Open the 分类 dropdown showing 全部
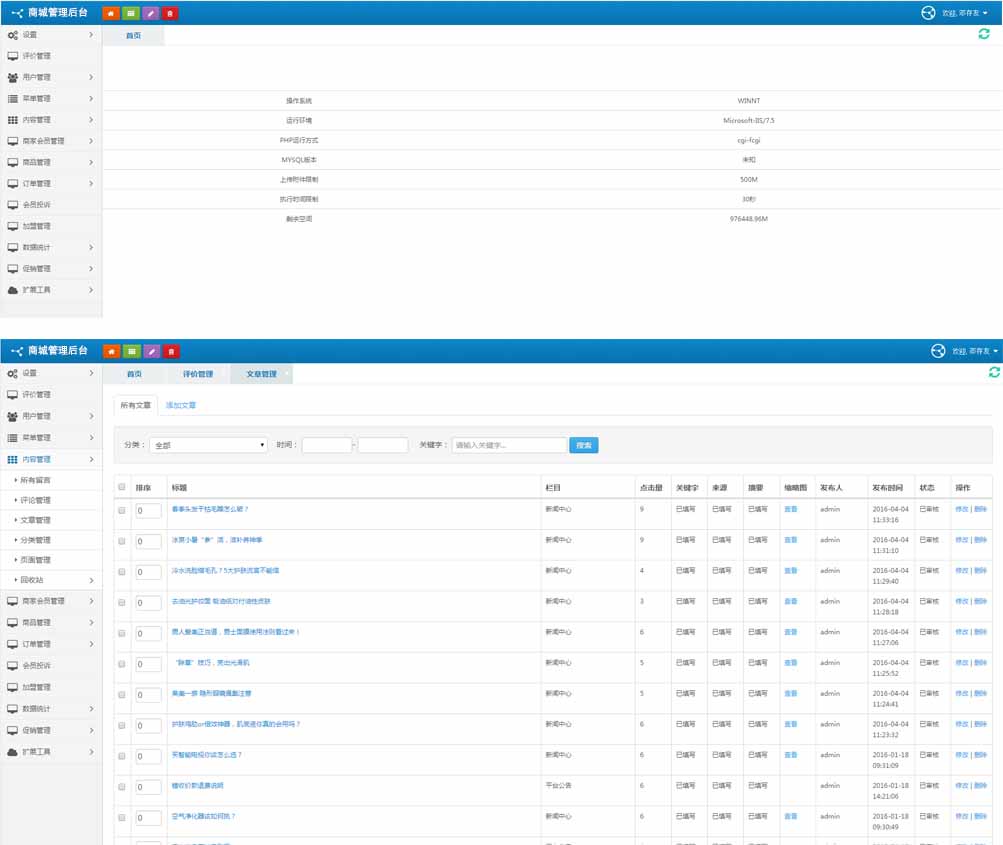This screenshot has width=1003, height=845. click(209, 445)
